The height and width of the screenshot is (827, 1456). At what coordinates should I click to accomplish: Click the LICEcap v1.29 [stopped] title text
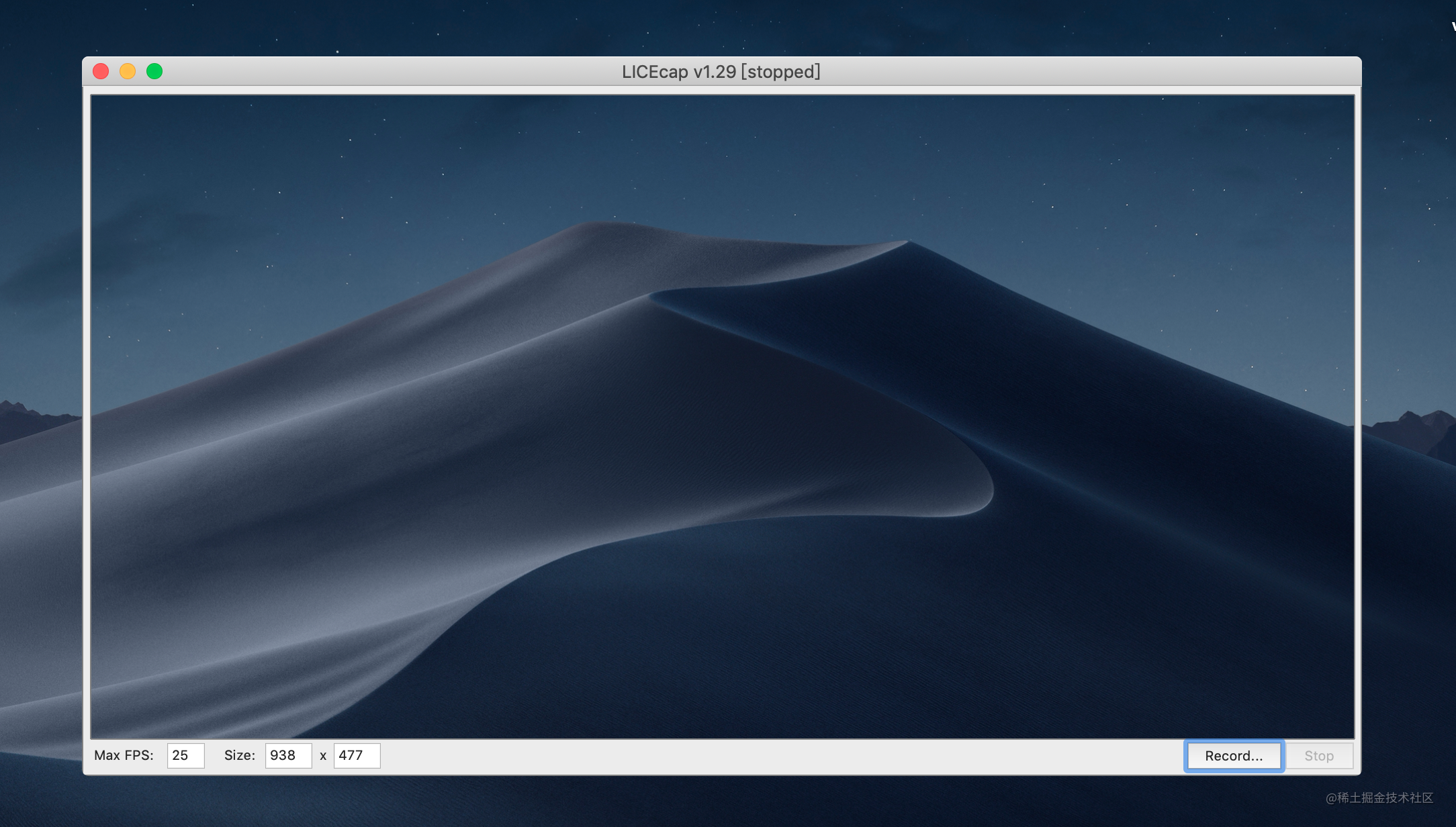pyautogui.click(x=721, y=72)
